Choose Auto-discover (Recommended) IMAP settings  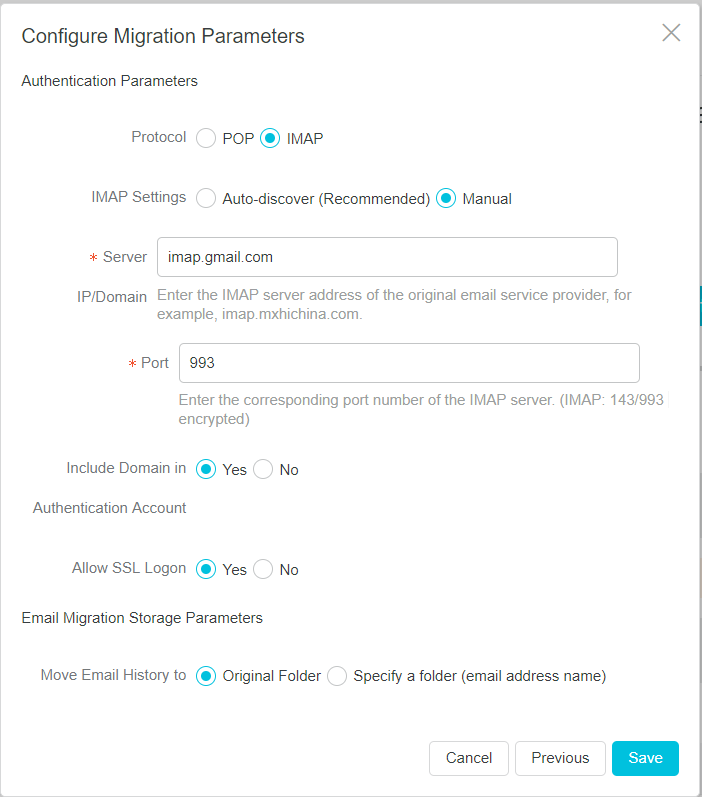click(206, 199)
